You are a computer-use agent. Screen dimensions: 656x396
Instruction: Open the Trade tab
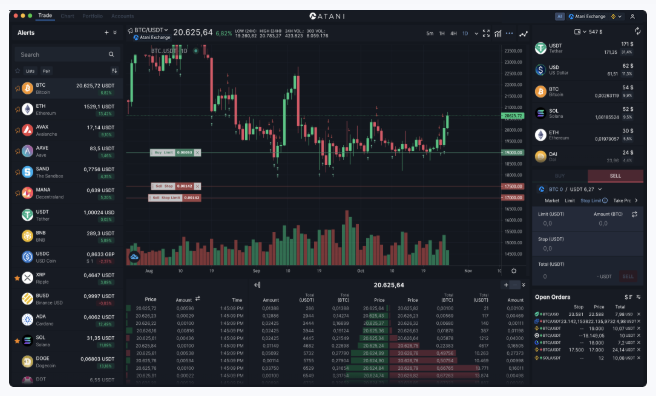pos(45,16)
